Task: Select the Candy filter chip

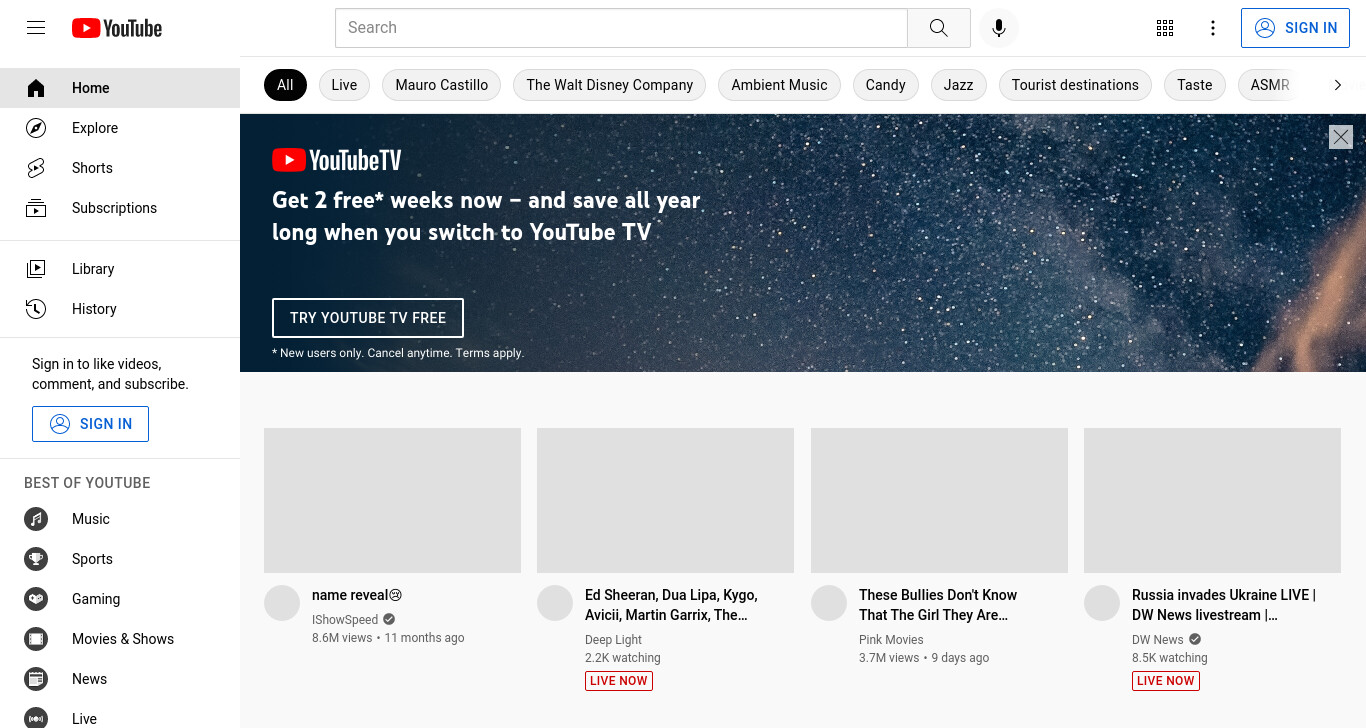Action: [885, 85]
